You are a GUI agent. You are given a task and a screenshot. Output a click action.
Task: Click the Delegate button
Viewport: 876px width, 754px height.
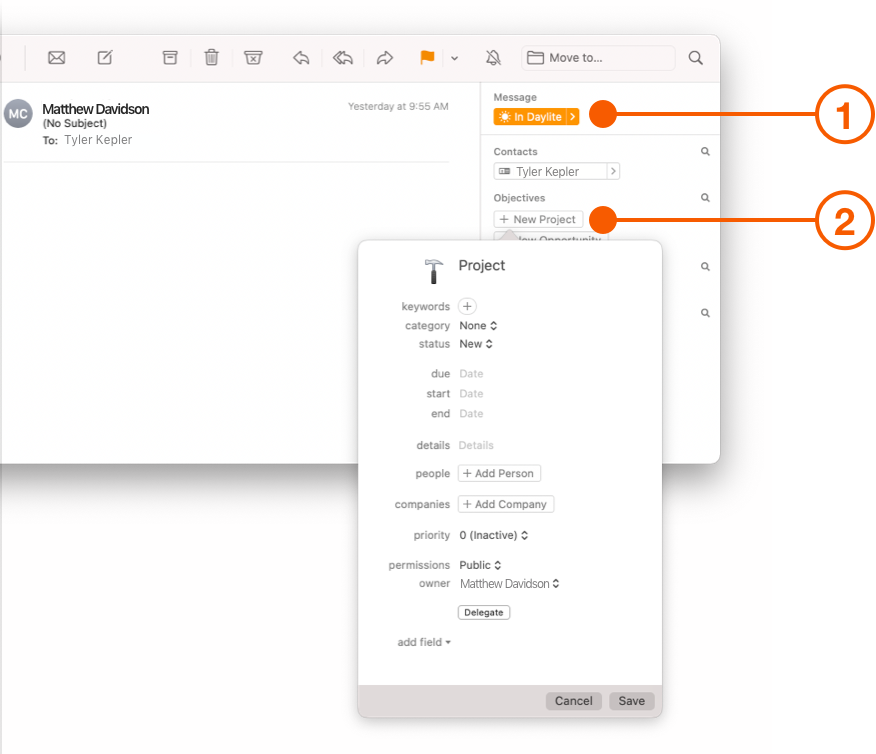click(483, 611)
